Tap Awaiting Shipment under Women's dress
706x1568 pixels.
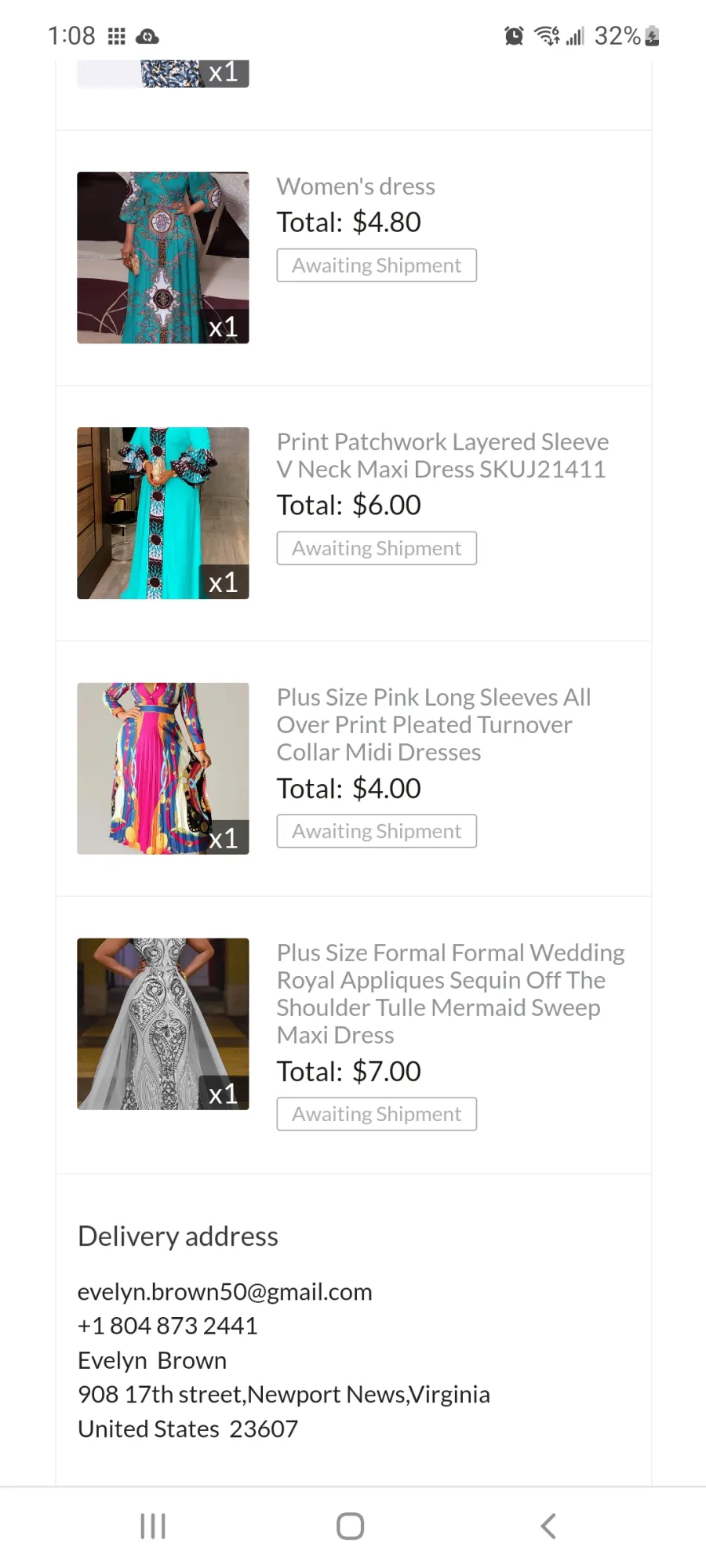[x=377, y=265]
